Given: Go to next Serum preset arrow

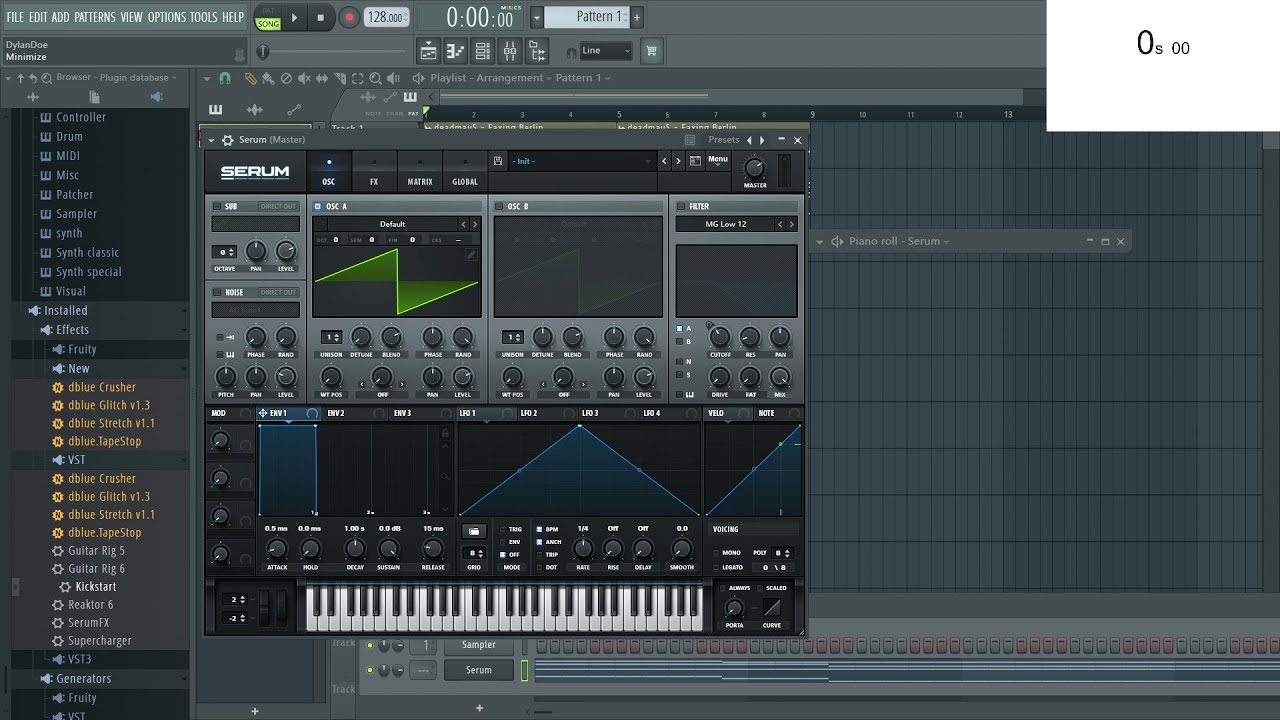Looking at the screenshot, I should point(678,161).
